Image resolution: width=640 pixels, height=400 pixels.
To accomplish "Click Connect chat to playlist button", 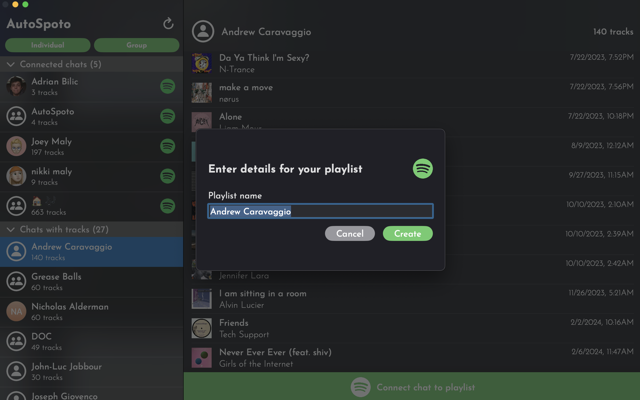I will pos(412,387).
